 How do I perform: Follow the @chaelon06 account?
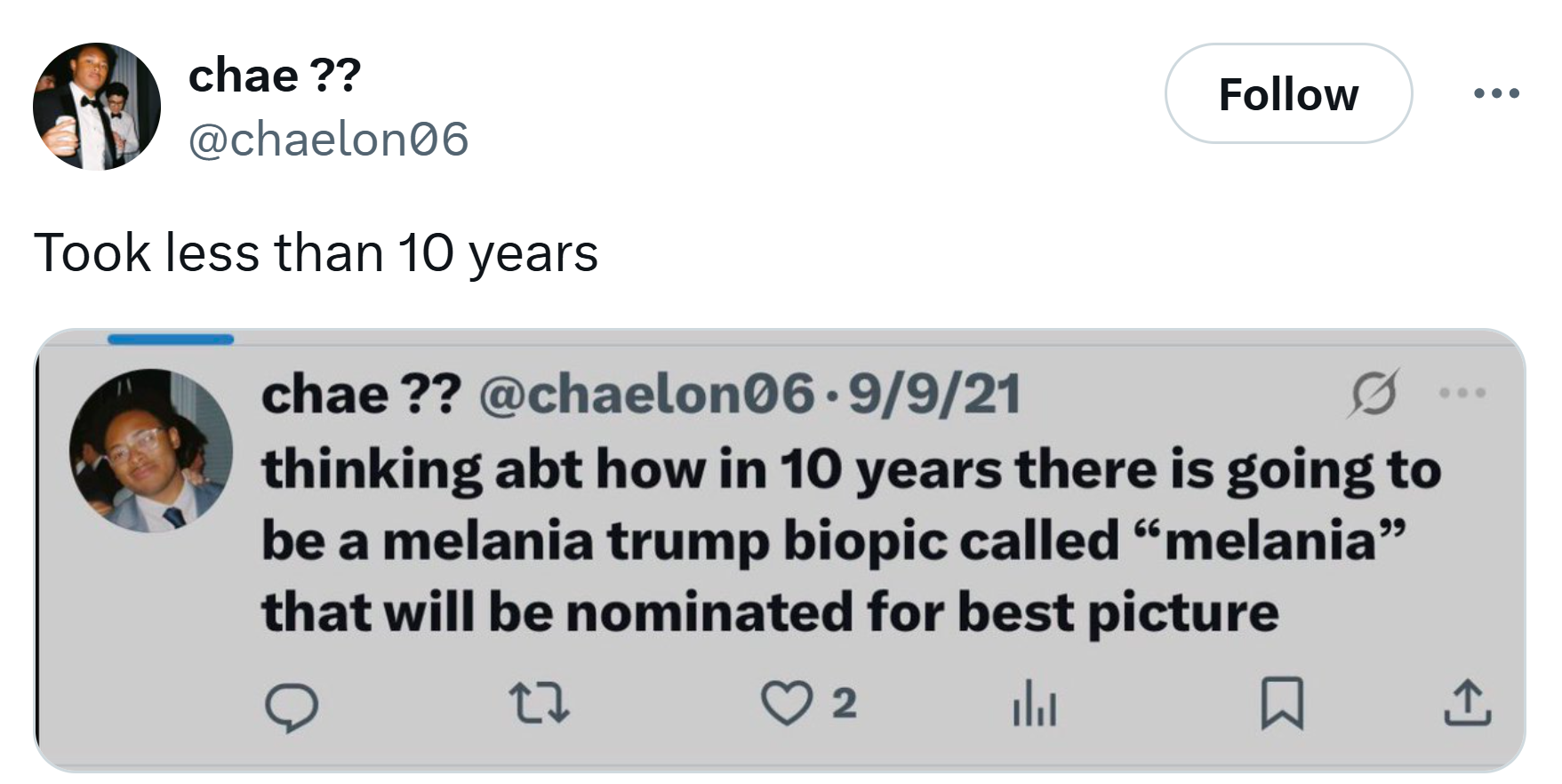point(1288,92)
